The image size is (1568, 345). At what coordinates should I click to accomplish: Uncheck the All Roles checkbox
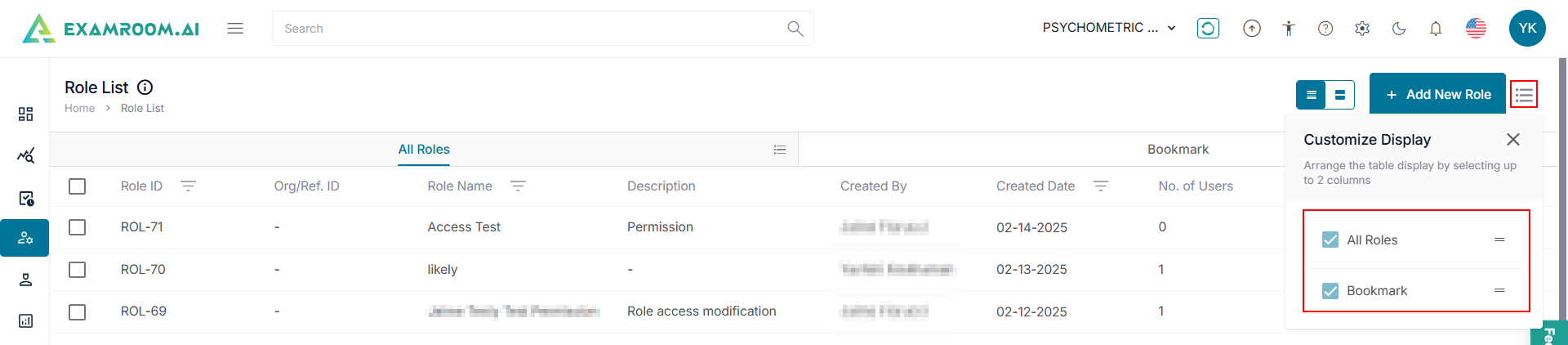pos(1330,240)
